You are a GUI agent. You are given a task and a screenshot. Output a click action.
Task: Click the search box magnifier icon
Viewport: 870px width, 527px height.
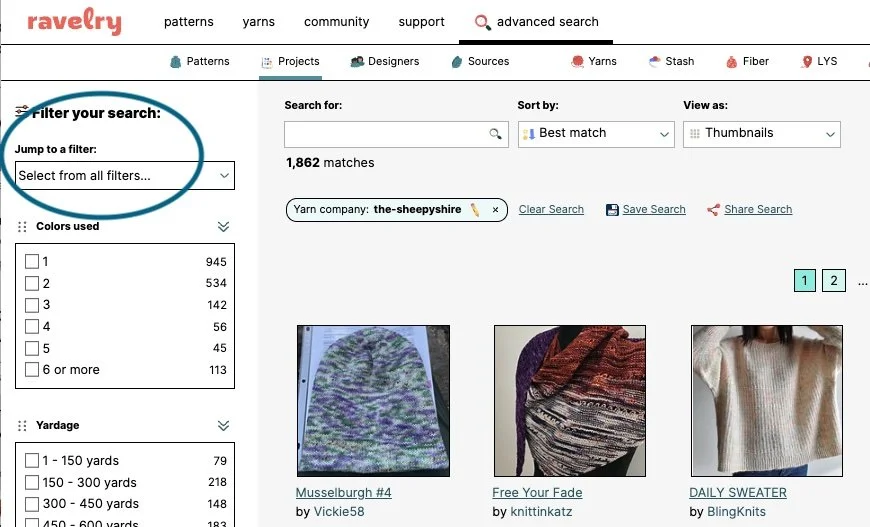click(495, 134)
